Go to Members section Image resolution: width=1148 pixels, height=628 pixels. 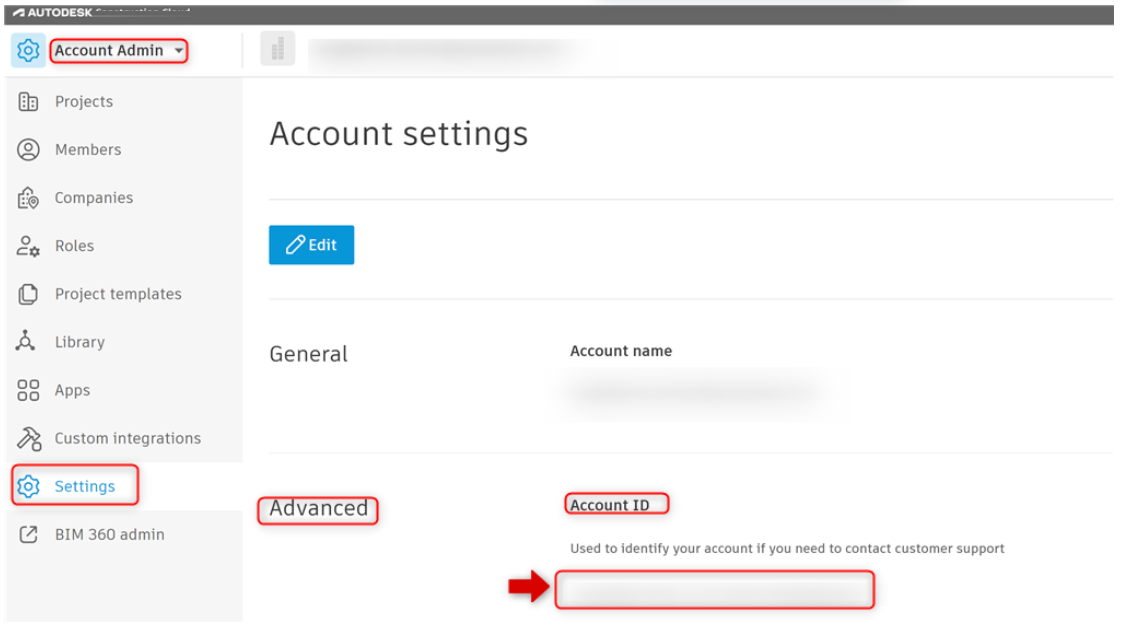(88, 149)
